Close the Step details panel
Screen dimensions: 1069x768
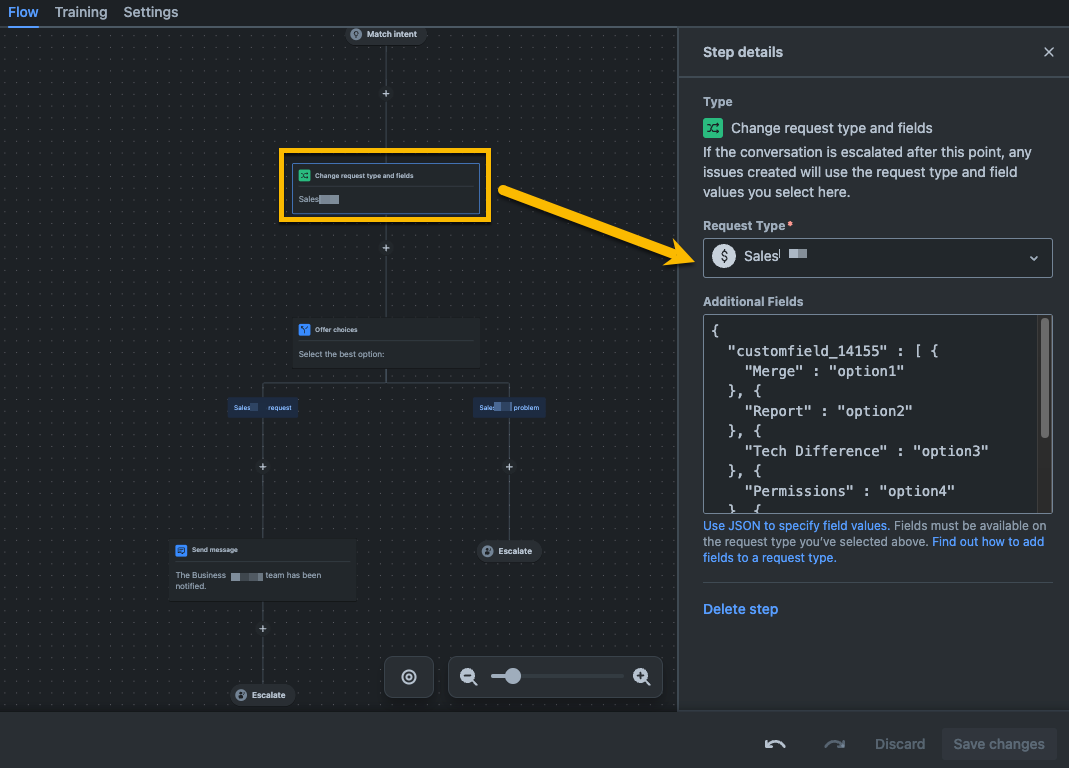click(x=1049, y=53)
